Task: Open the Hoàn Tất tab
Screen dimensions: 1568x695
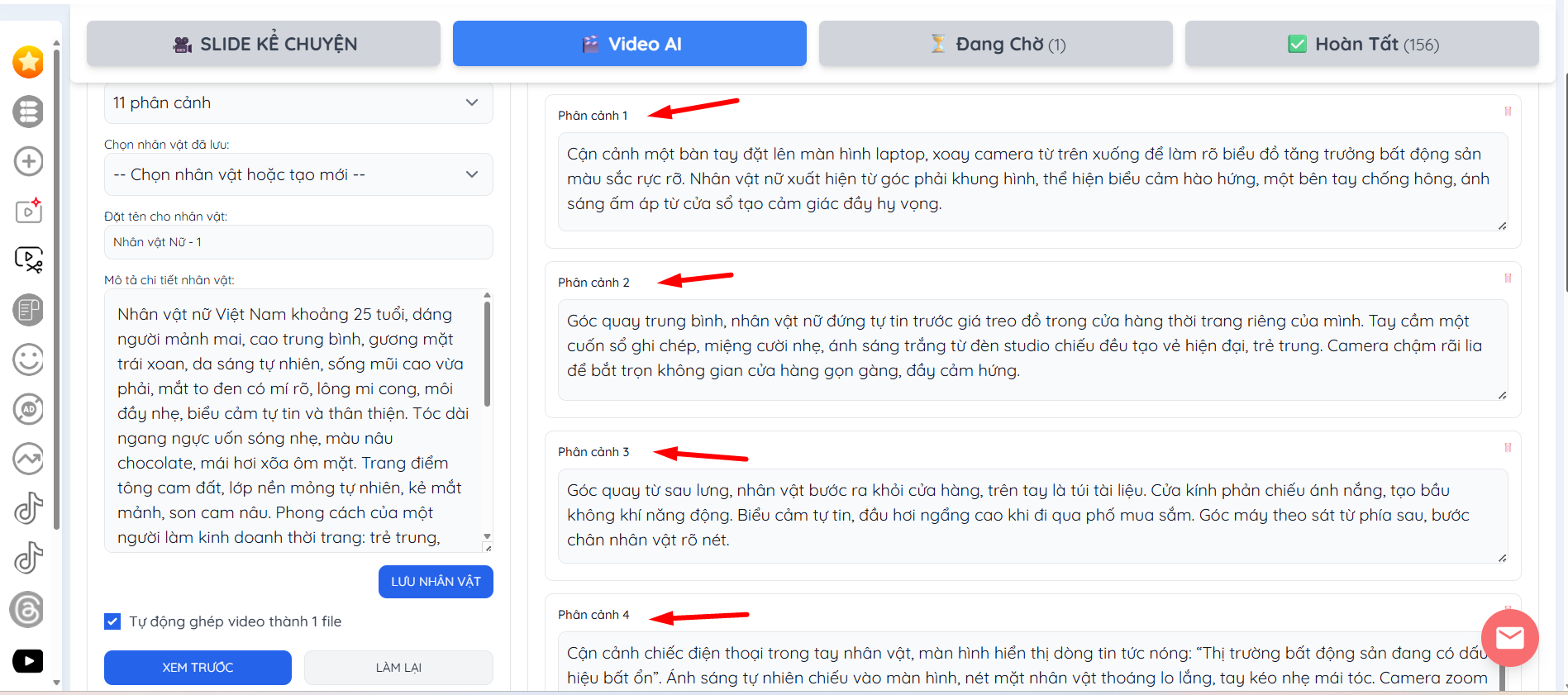Action: pos(1361,44)
